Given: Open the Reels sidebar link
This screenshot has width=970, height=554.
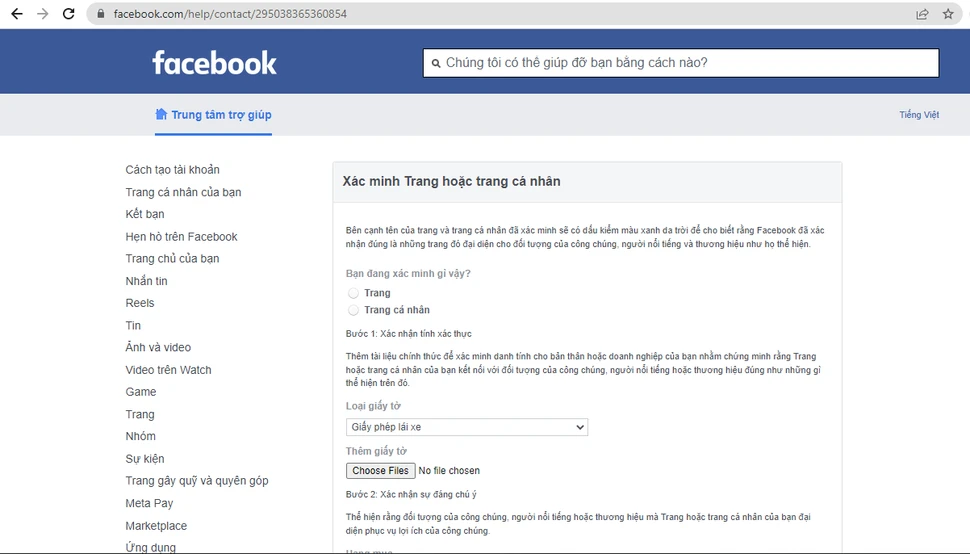Looking at the screenshot, I should click(x=140, y=303).
